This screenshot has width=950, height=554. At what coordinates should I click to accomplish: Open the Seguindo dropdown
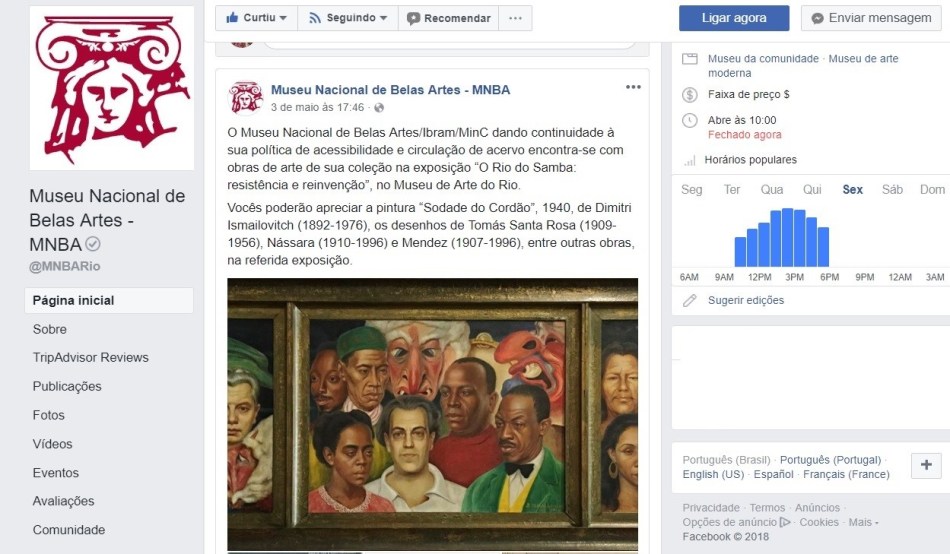point(348,18)
